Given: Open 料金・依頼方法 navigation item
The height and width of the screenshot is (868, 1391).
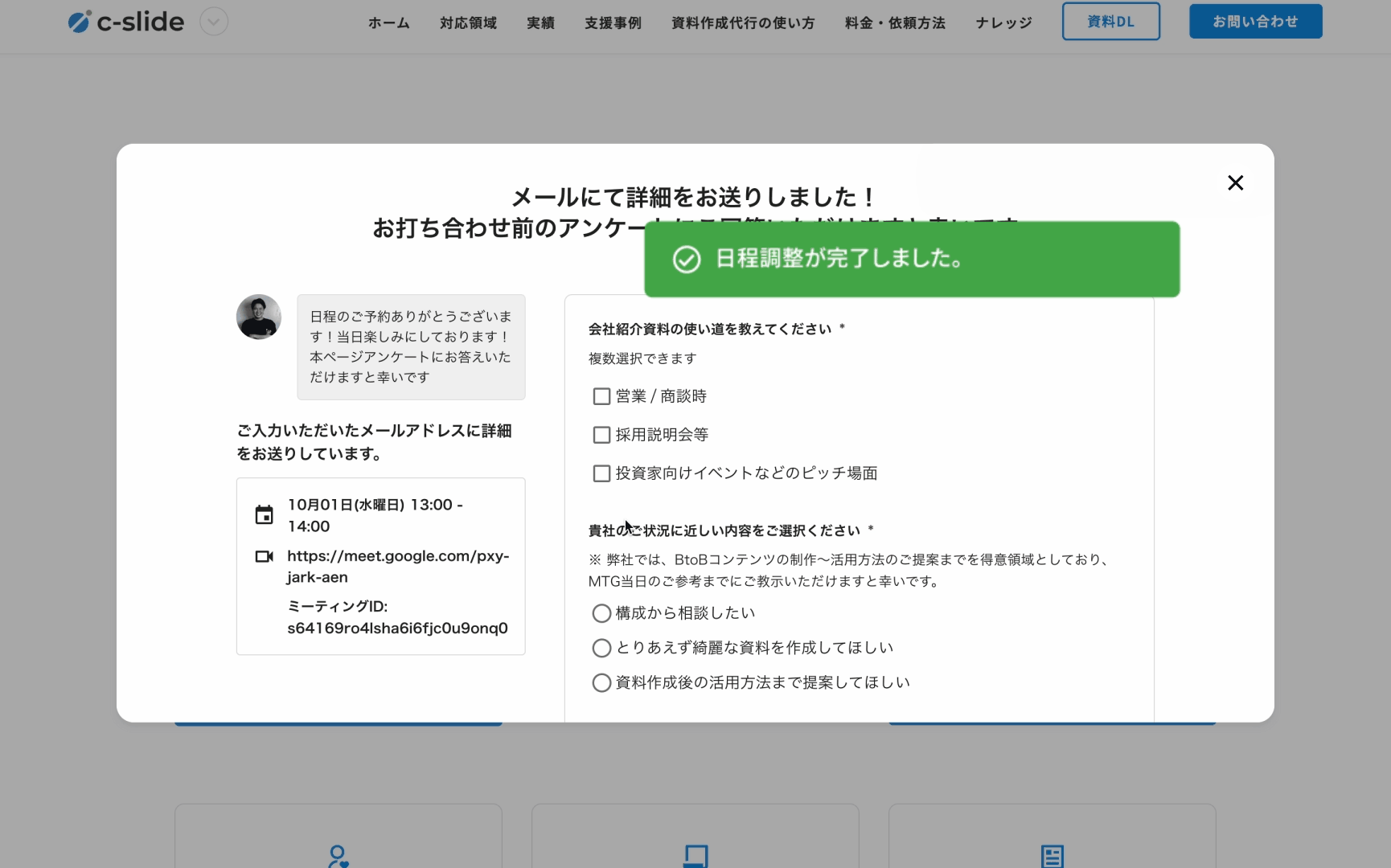Looking at the screenshot, I should 895,23.
